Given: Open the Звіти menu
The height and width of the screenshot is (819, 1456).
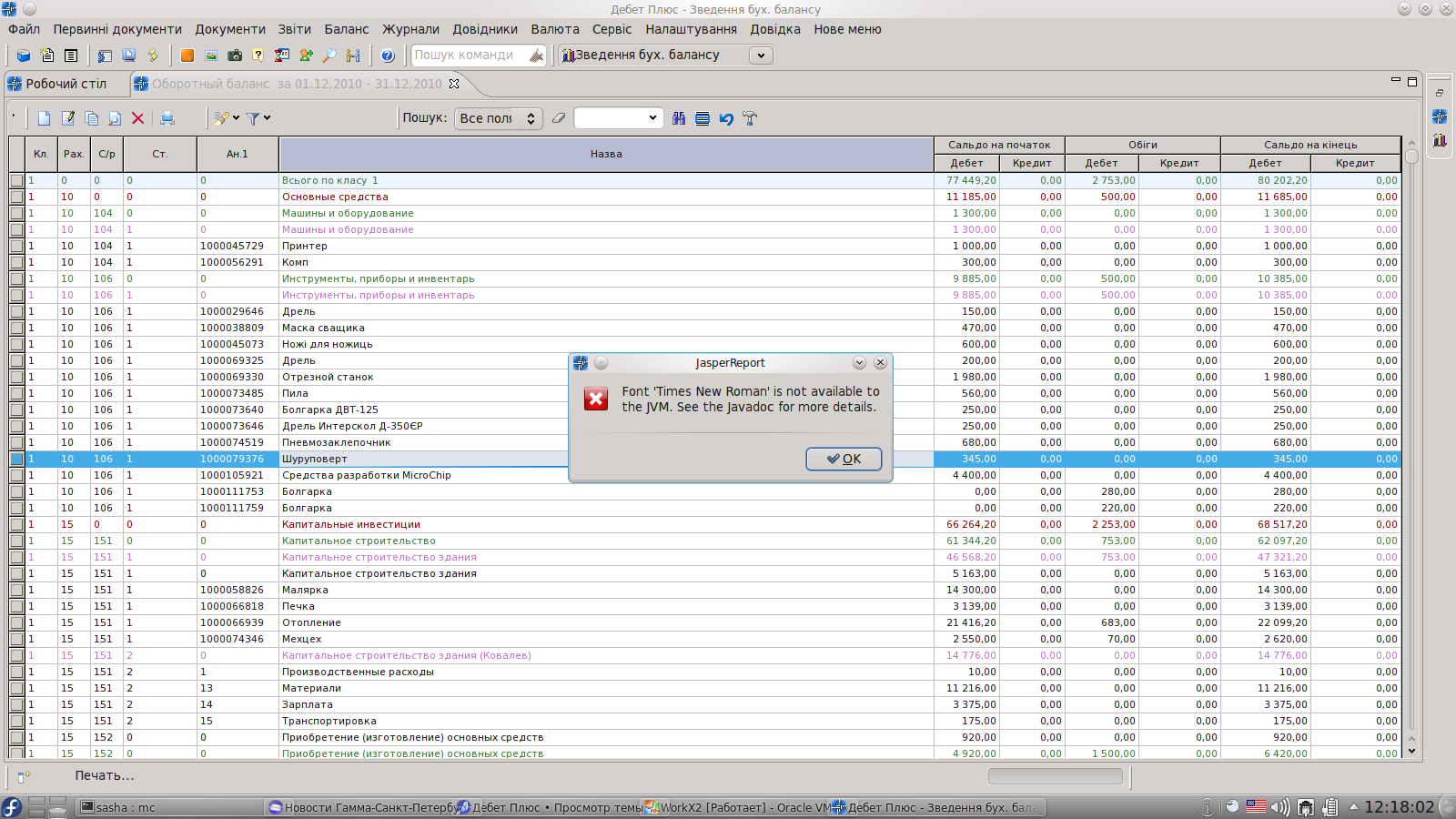Looking at the screenshot, I should click(x=295, y=29).
